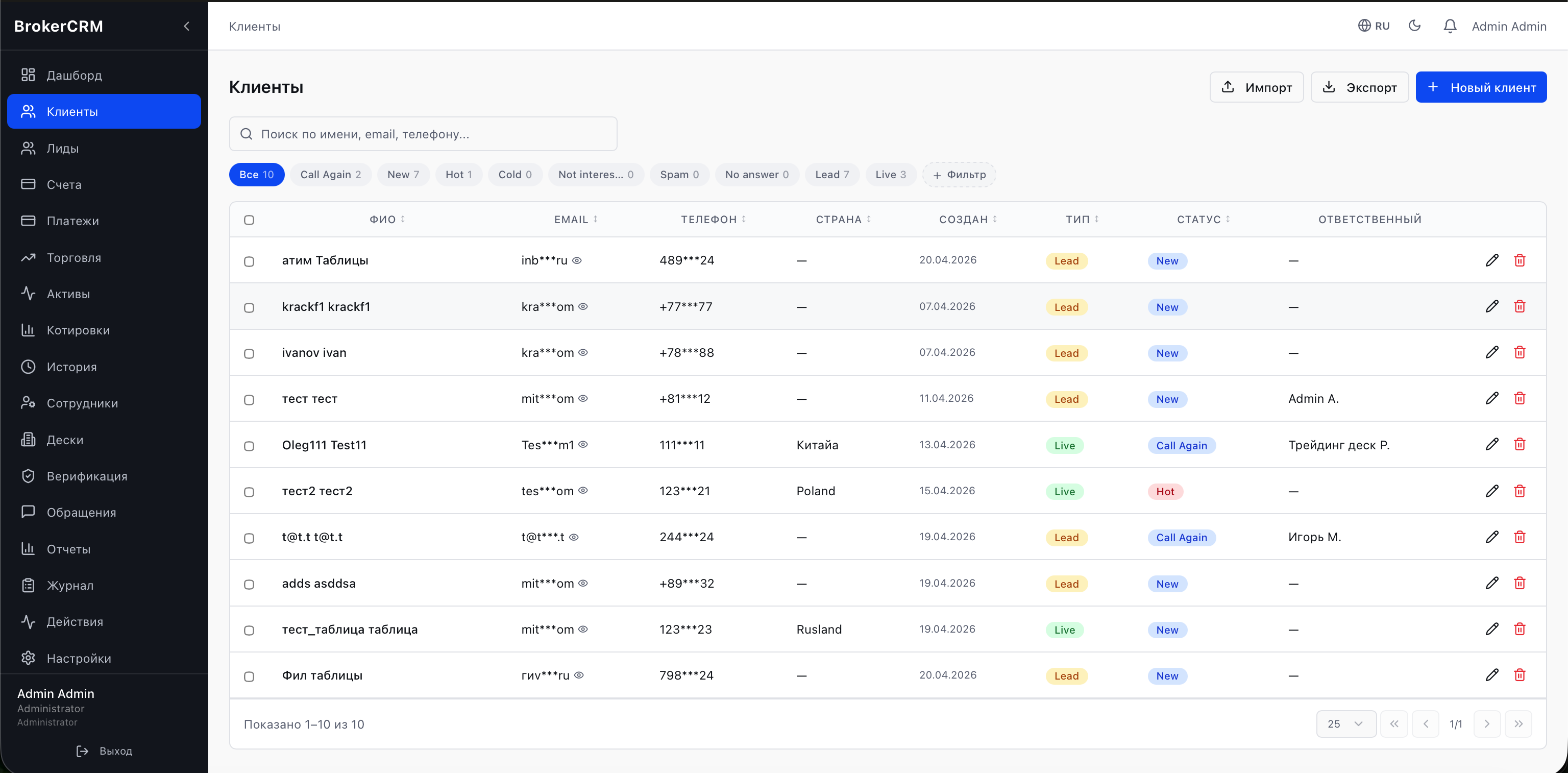Collapse the sidebar with the arrow icon
The width and height of the screenshot is (1568, 773).
click(x=186, y=26)
